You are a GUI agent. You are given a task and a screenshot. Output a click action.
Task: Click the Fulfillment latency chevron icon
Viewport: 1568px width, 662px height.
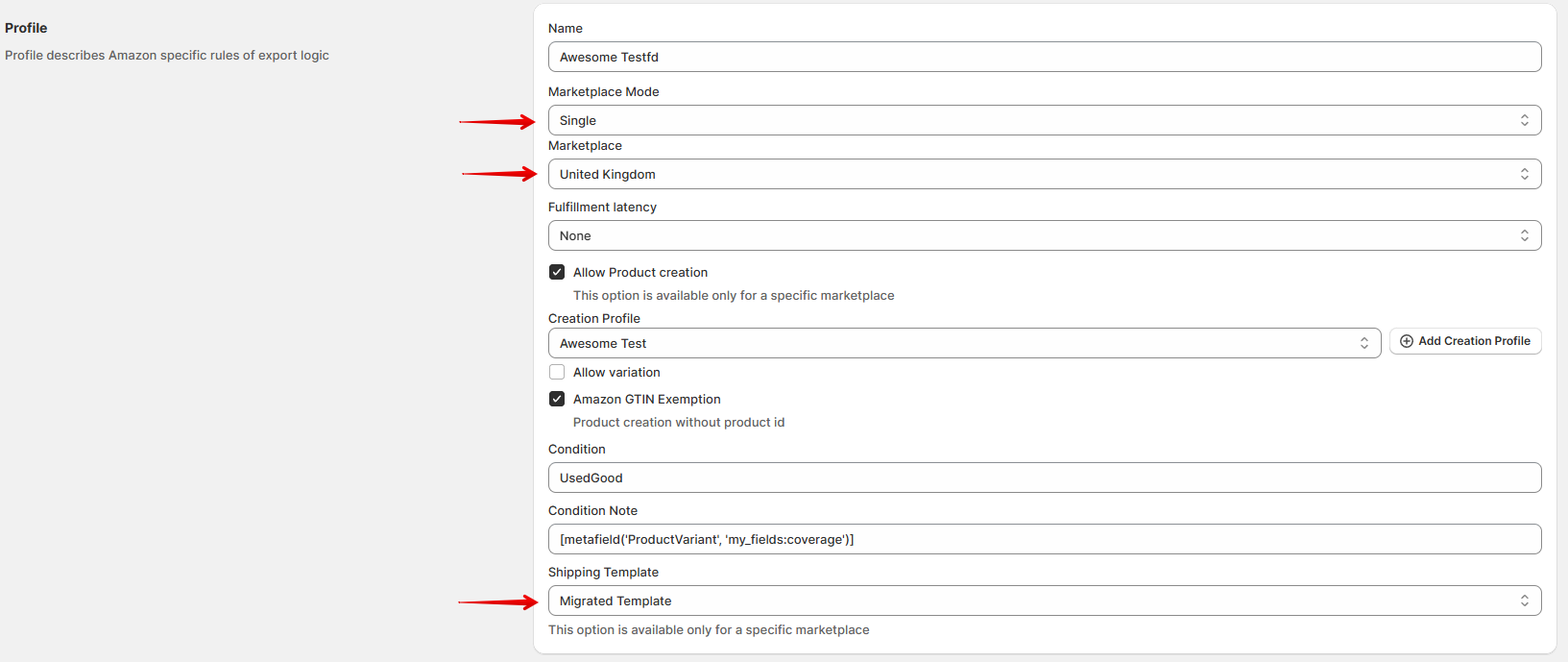tap(1524, 235)
